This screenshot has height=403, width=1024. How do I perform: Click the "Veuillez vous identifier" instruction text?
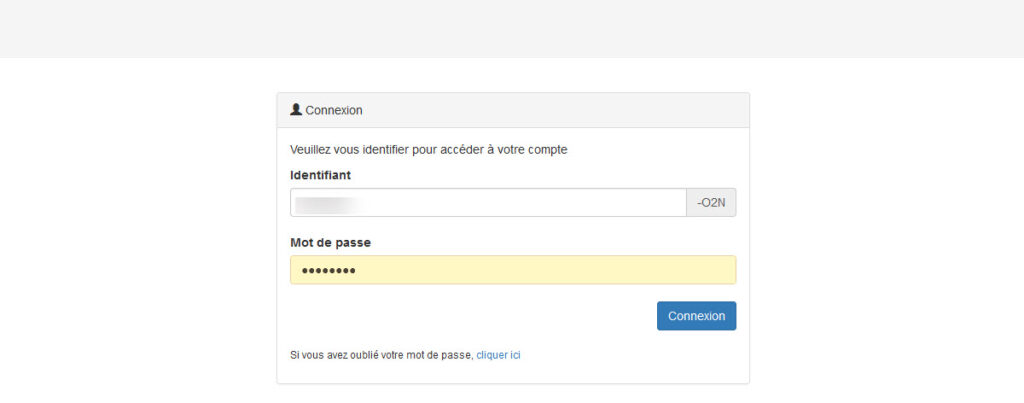pyautogui.click(x=428, y=150)
